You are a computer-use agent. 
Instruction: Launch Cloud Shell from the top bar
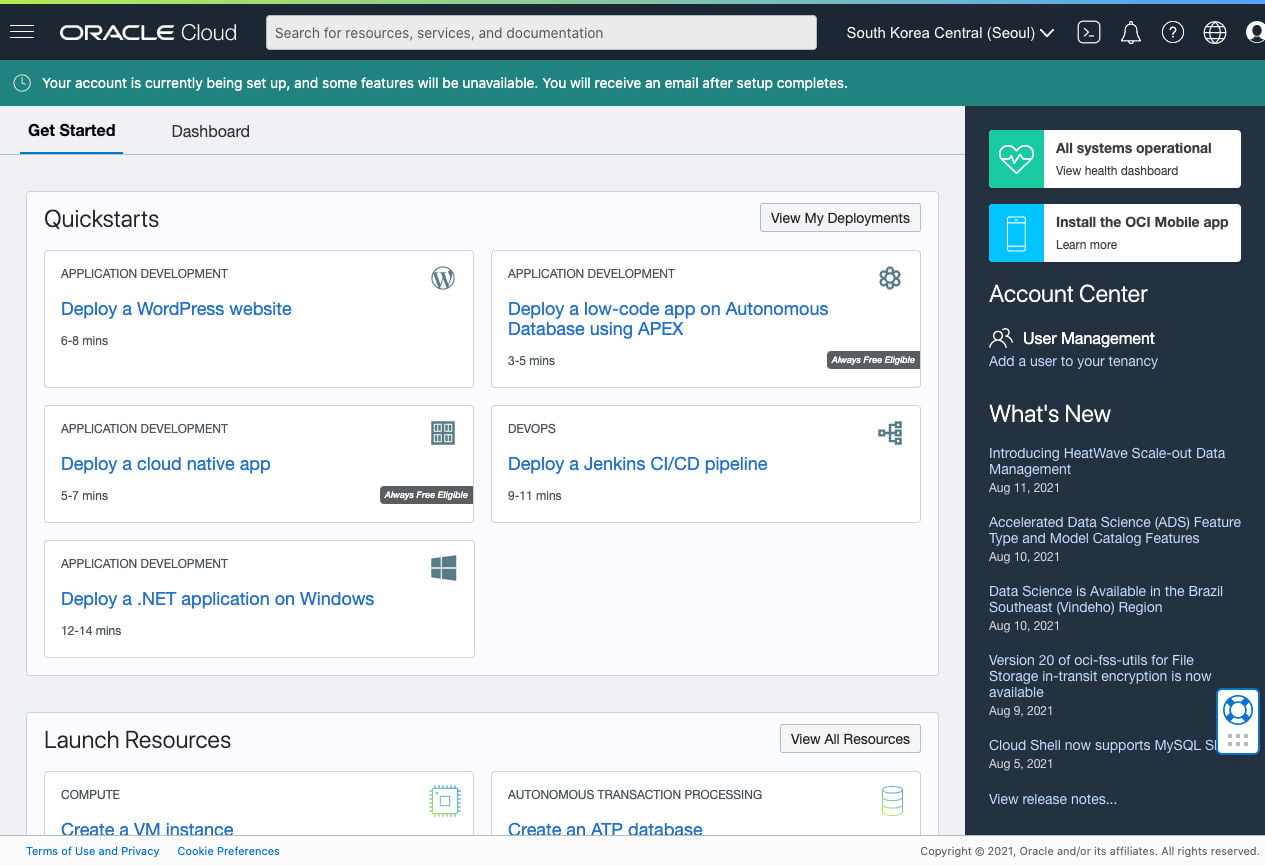point(1089,32)
